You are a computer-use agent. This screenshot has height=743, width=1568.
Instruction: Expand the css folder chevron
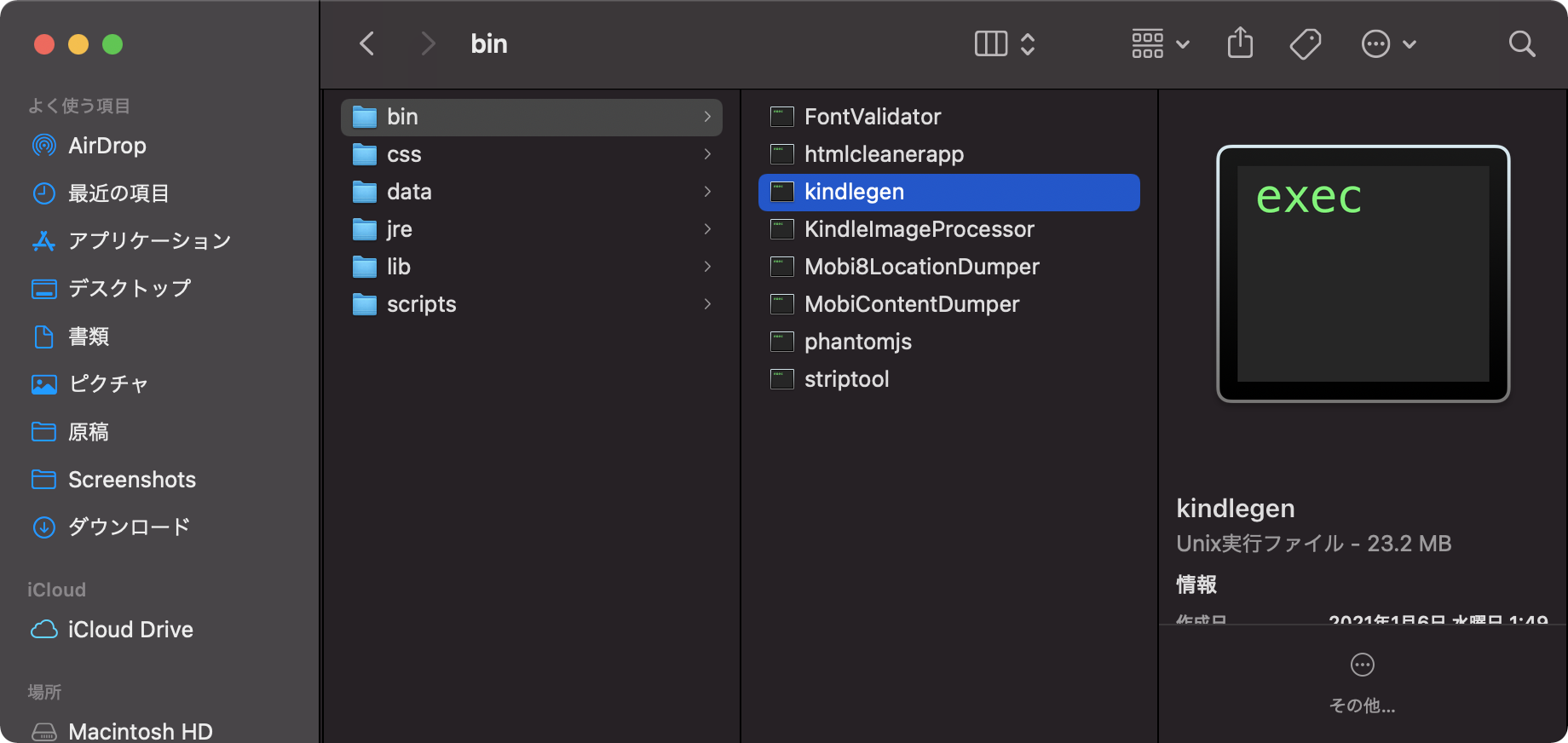point(707,154)
